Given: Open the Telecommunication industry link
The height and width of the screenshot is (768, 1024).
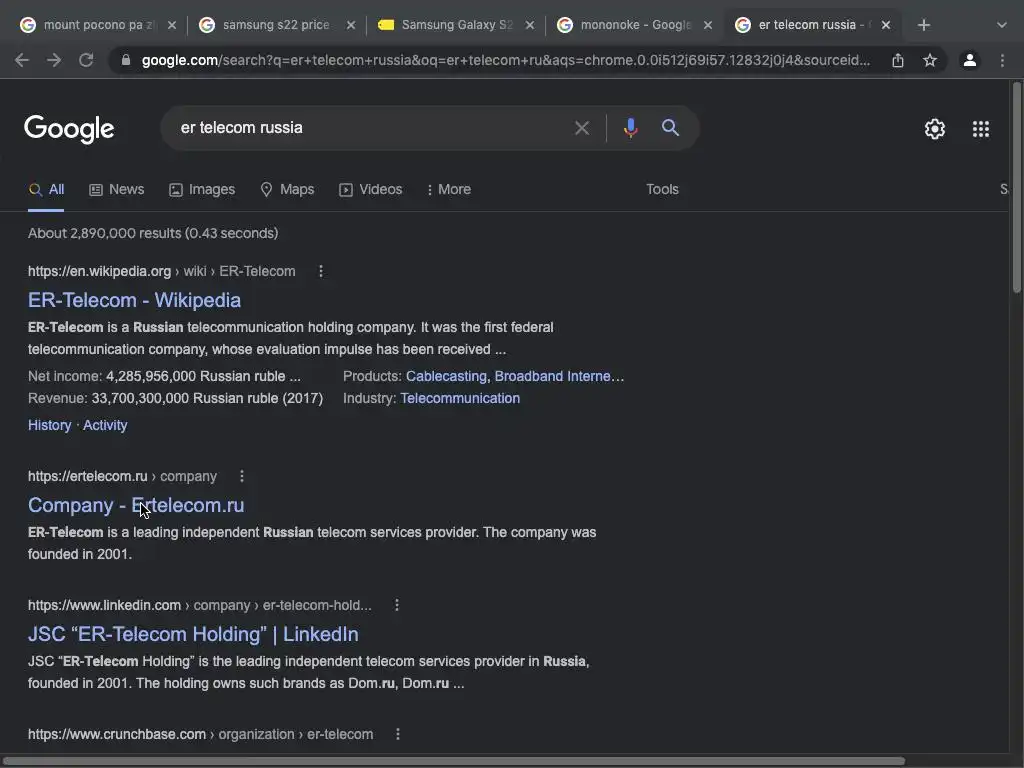Looking at the screenshot, I should [x=460, y=398].
